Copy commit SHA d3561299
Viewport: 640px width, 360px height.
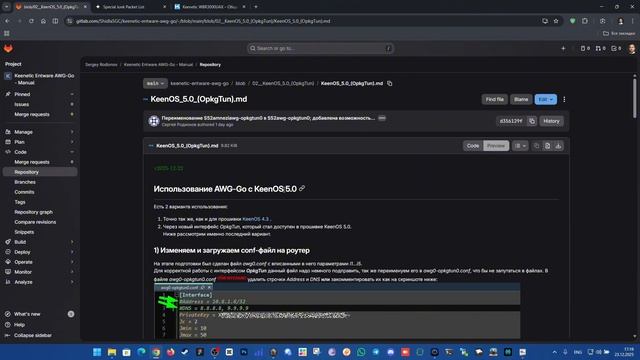pos(531,121)
